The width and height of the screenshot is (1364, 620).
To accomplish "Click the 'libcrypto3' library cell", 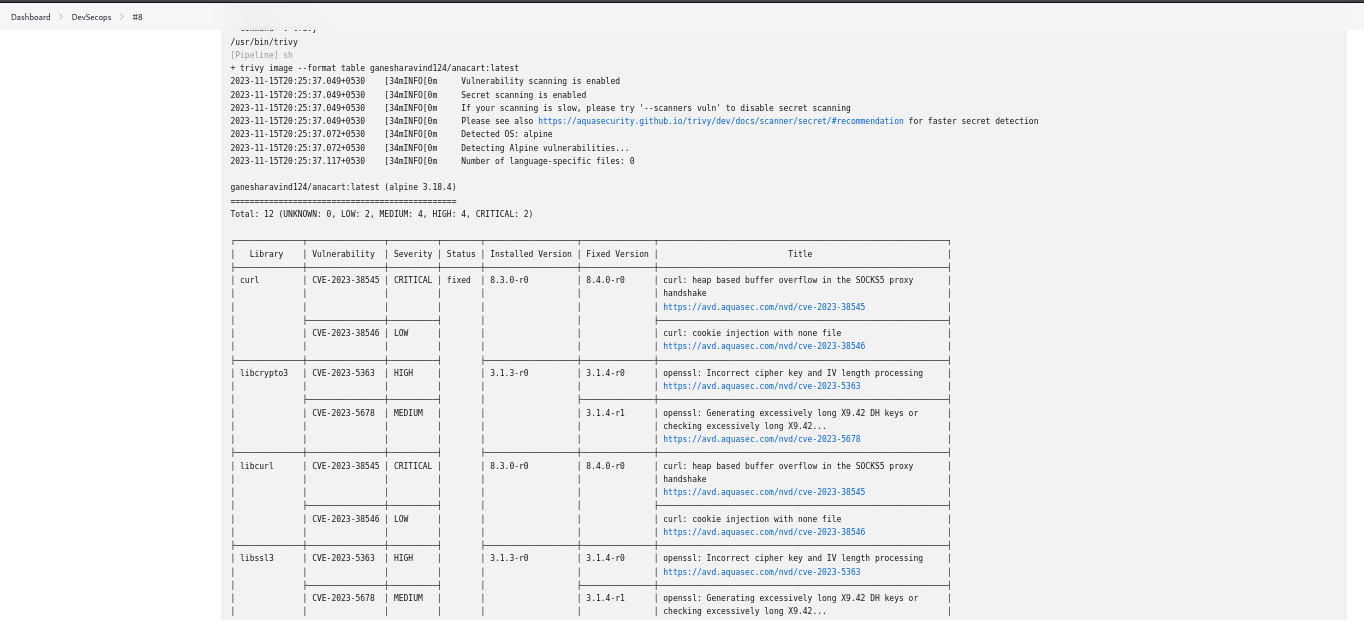I will pyautogui.click(x=264, y=373).
